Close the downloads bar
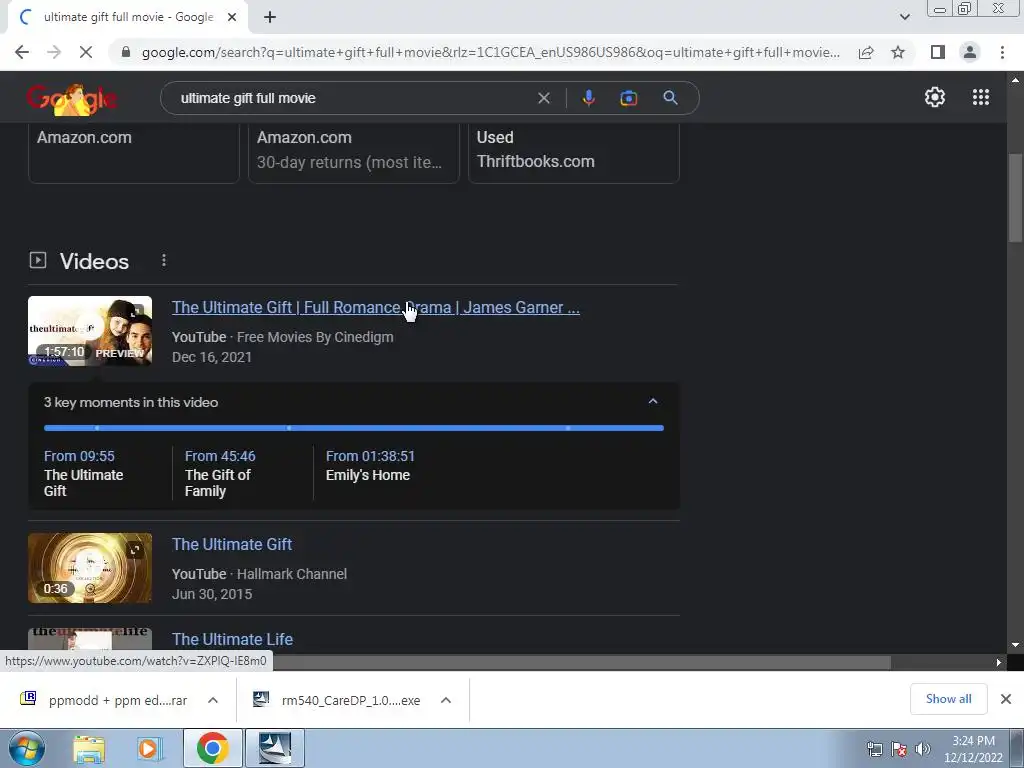The height and width of the screenshot is (768, 1024). [1006, 699]
